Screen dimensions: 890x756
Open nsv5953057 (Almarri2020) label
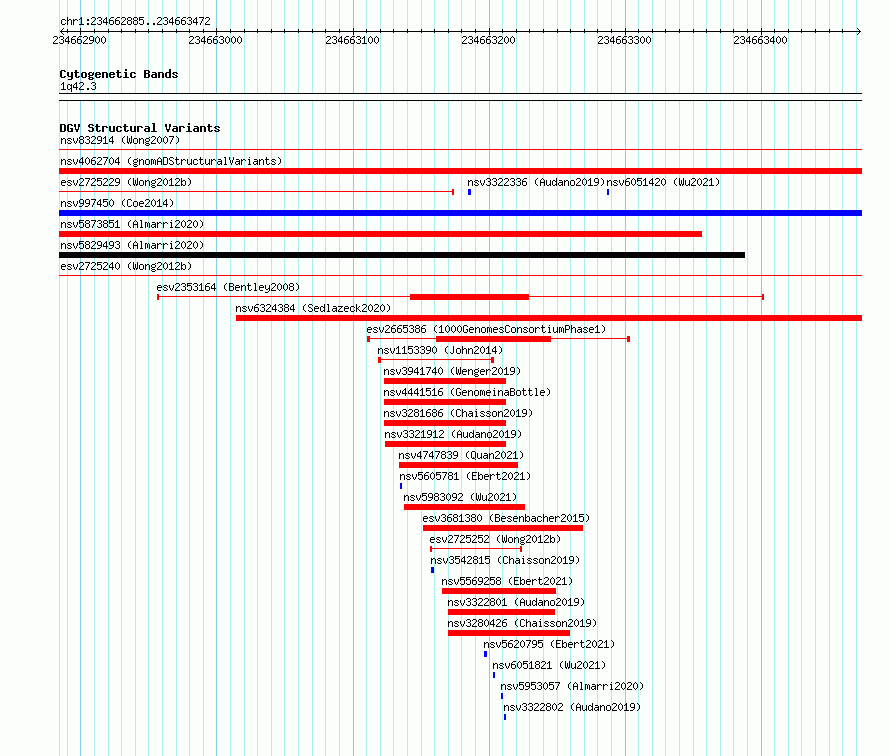572,686
